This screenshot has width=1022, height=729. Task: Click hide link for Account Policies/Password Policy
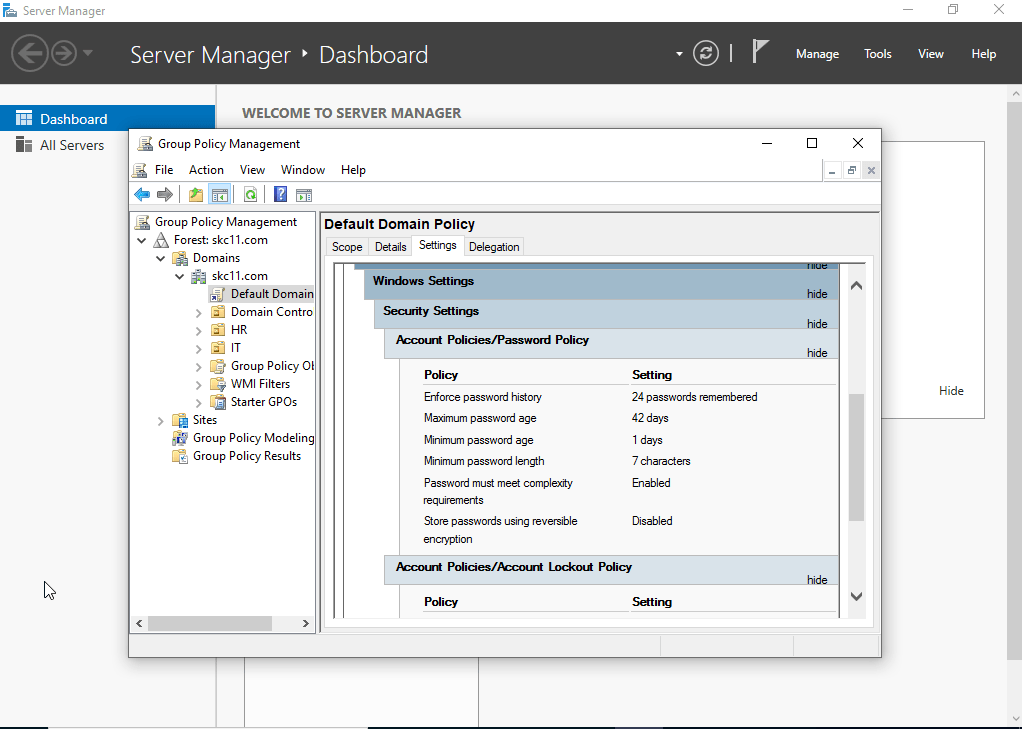[x=817, y=353]
